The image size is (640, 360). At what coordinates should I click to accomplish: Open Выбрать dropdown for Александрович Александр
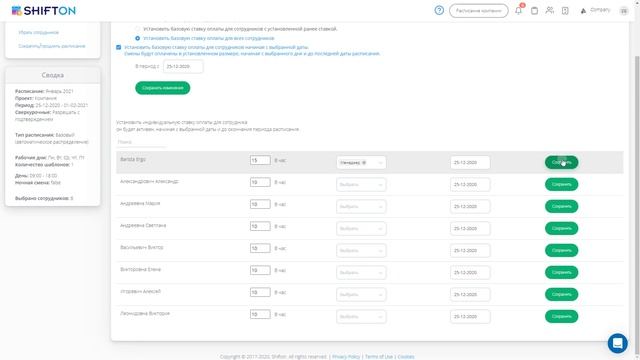[x=361, y=184]
